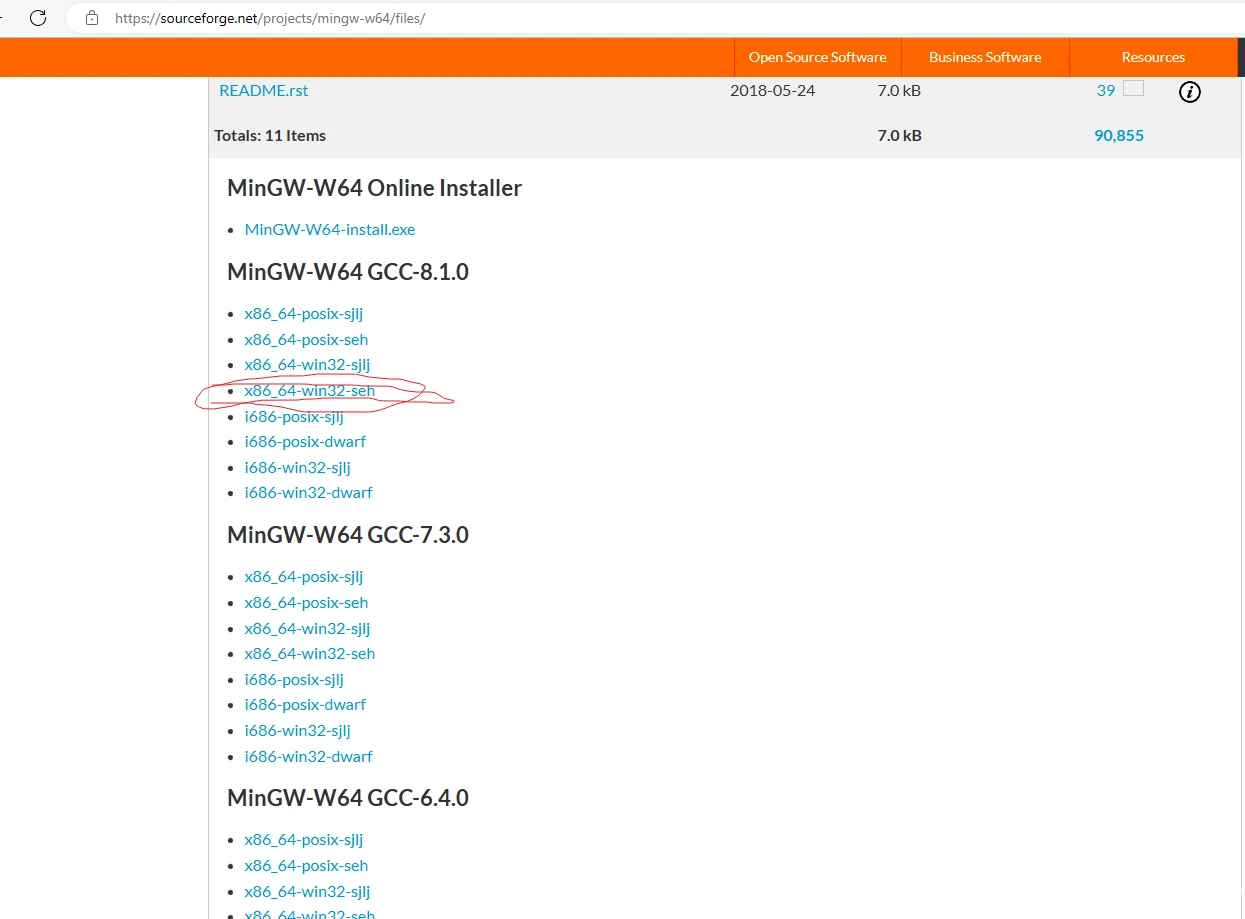Image resolution: width=1245 pixels, height=919 pixels.
Task: Open GCC-6.4.0 x86_64-posix-sjlj link
Action: coord(304,839)
